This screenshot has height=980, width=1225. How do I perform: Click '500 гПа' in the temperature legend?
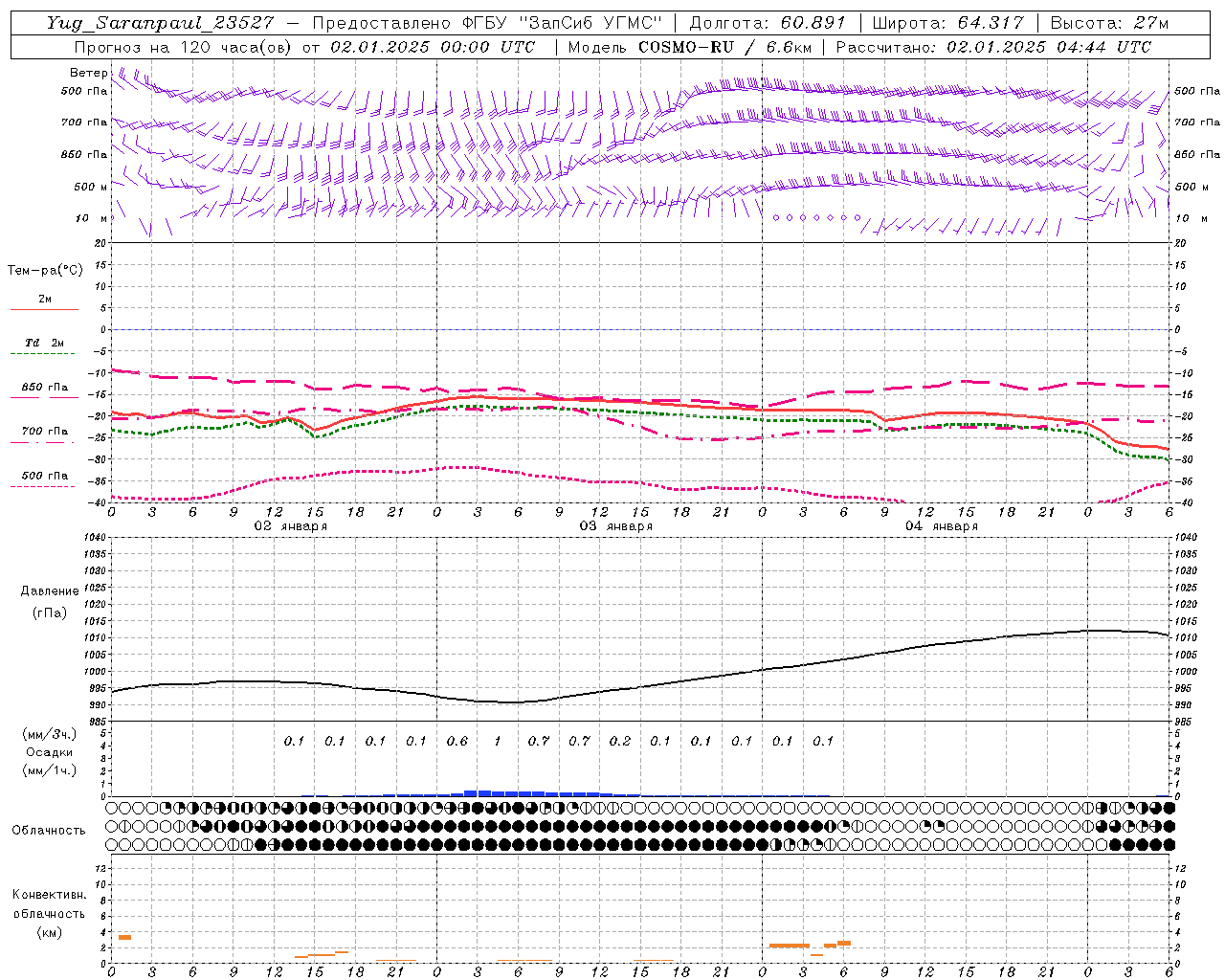click(x=45, y=475)
